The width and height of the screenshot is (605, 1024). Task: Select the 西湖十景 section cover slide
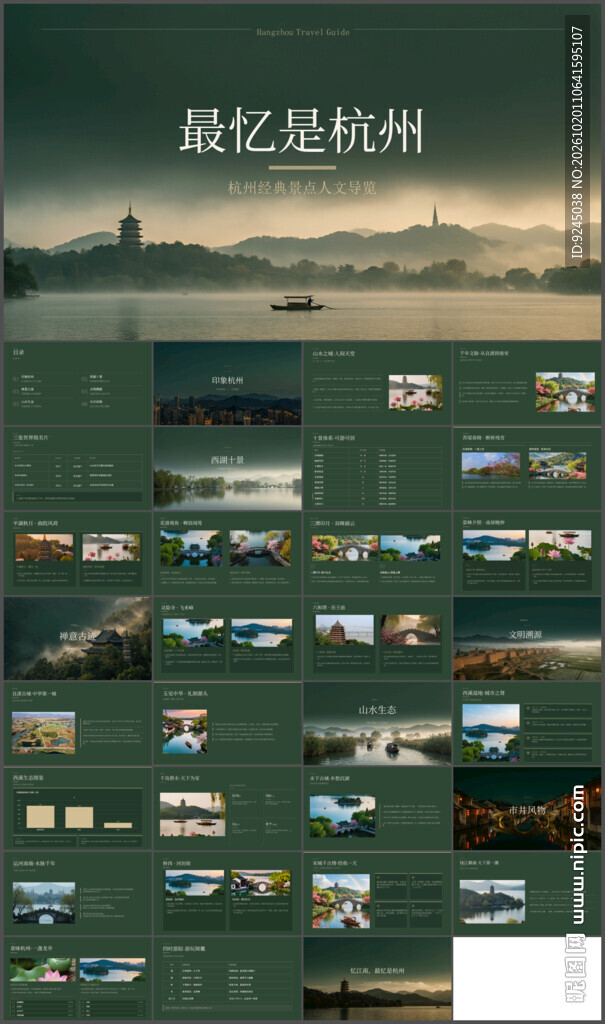227,468
